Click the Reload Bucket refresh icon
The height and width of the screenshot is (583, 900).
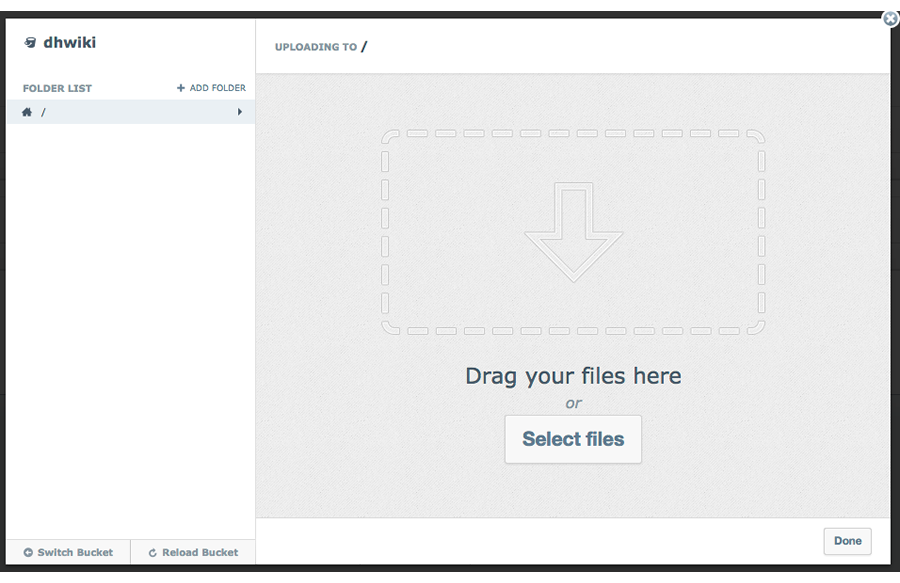point(153,552)
